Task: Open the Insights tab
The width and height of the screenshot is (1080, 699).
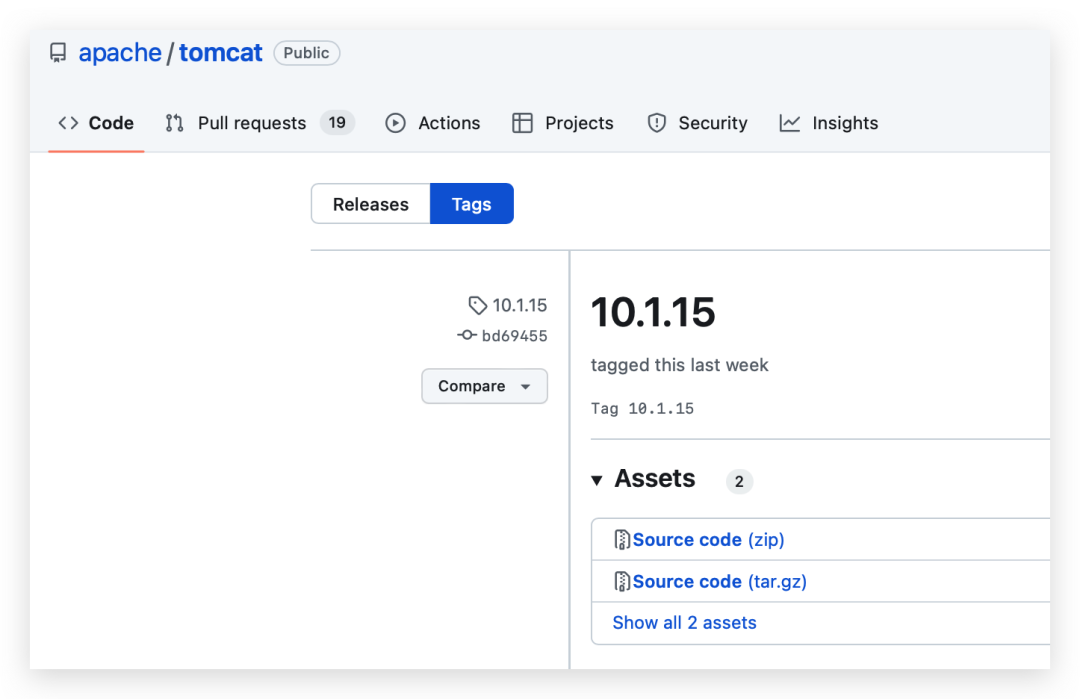Action: point(844,123)
